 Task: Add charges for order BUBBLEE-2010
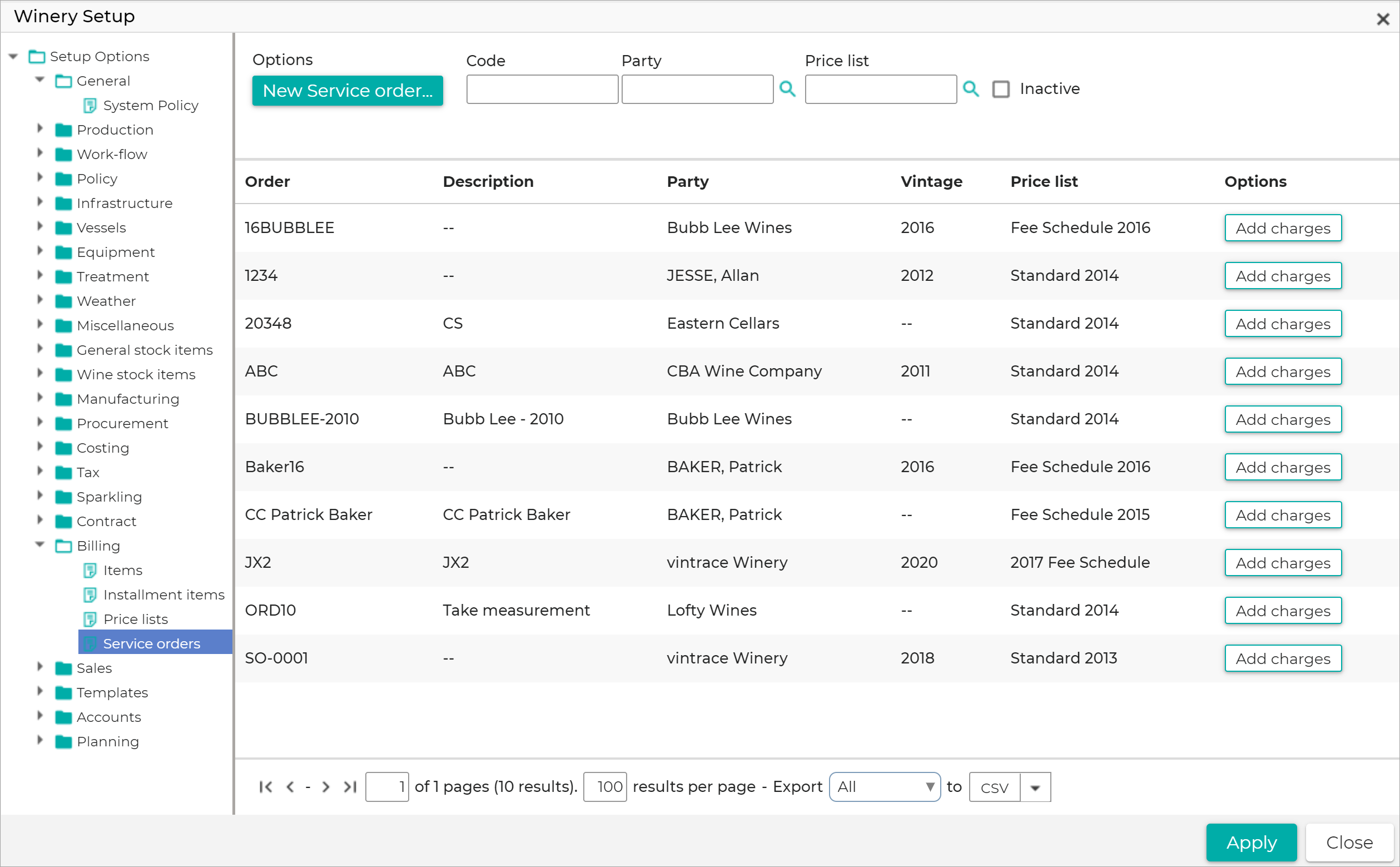[1283, 420]
